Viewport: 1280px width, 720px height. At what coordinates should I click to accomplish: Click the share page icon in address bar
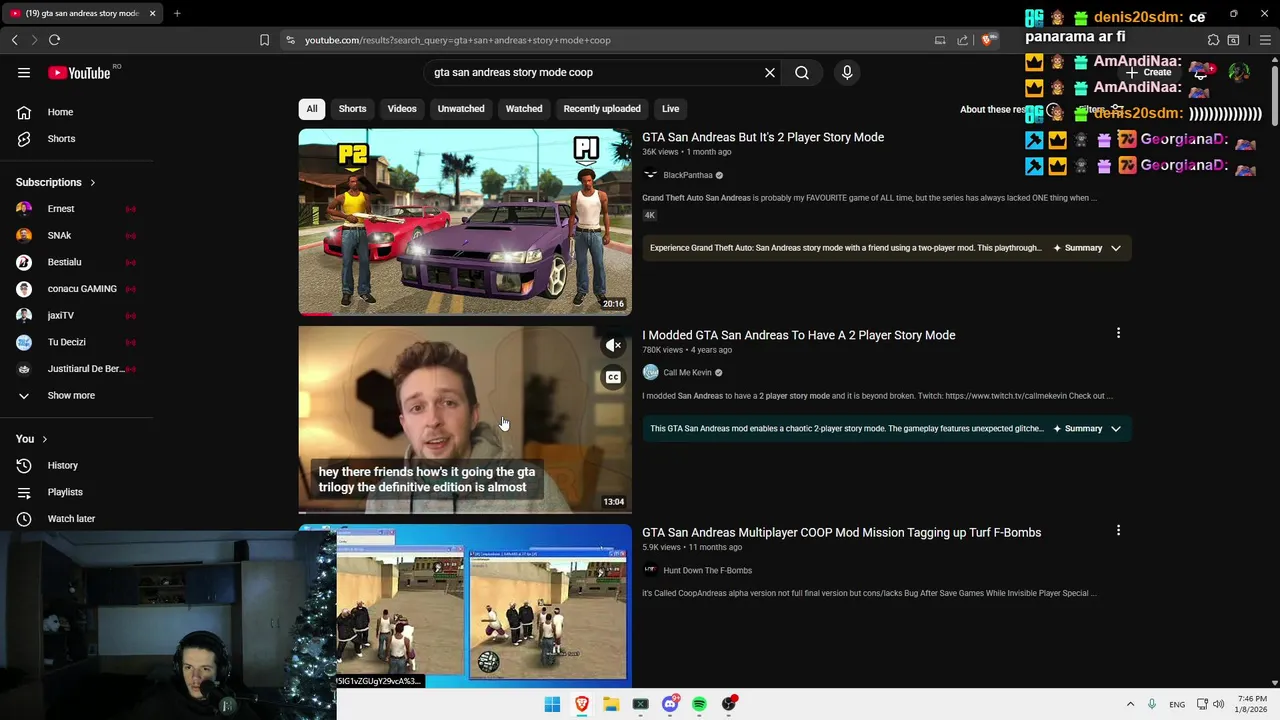(x=962, y=40)
